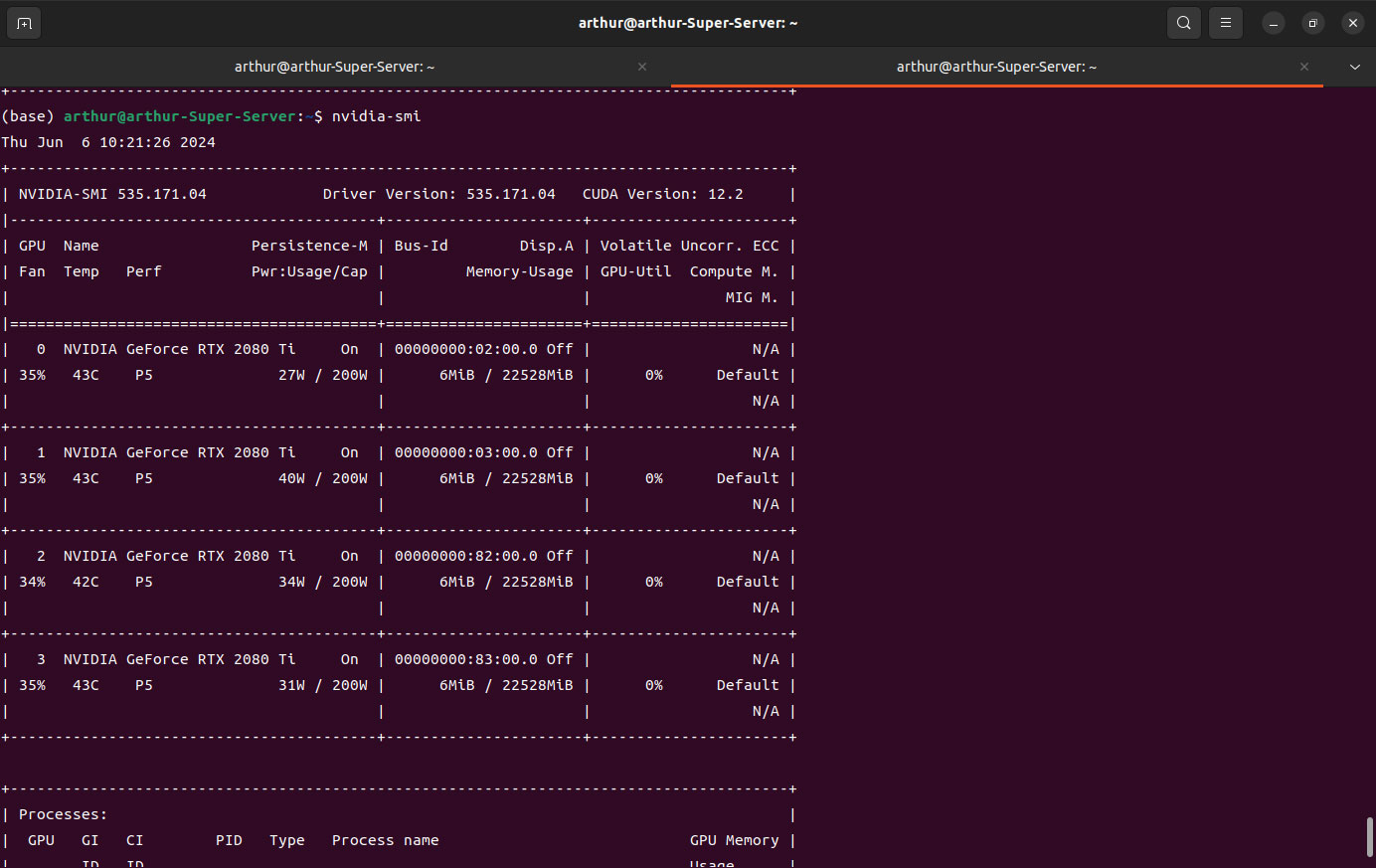Click bus ID 00000000:03:00.0
1376x868 pixels.
pos(465,452)
